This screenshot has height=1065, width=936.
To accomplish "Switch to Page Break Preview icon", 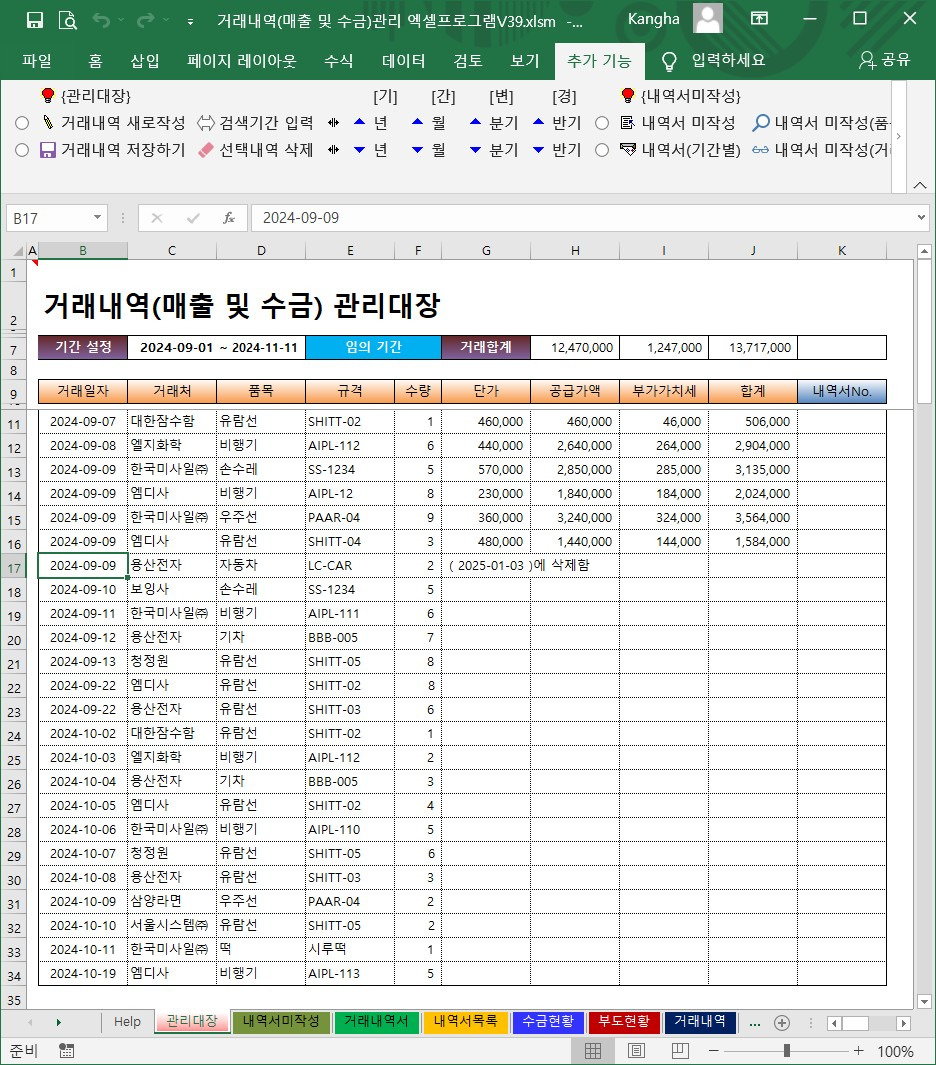I will (680, 1051).
